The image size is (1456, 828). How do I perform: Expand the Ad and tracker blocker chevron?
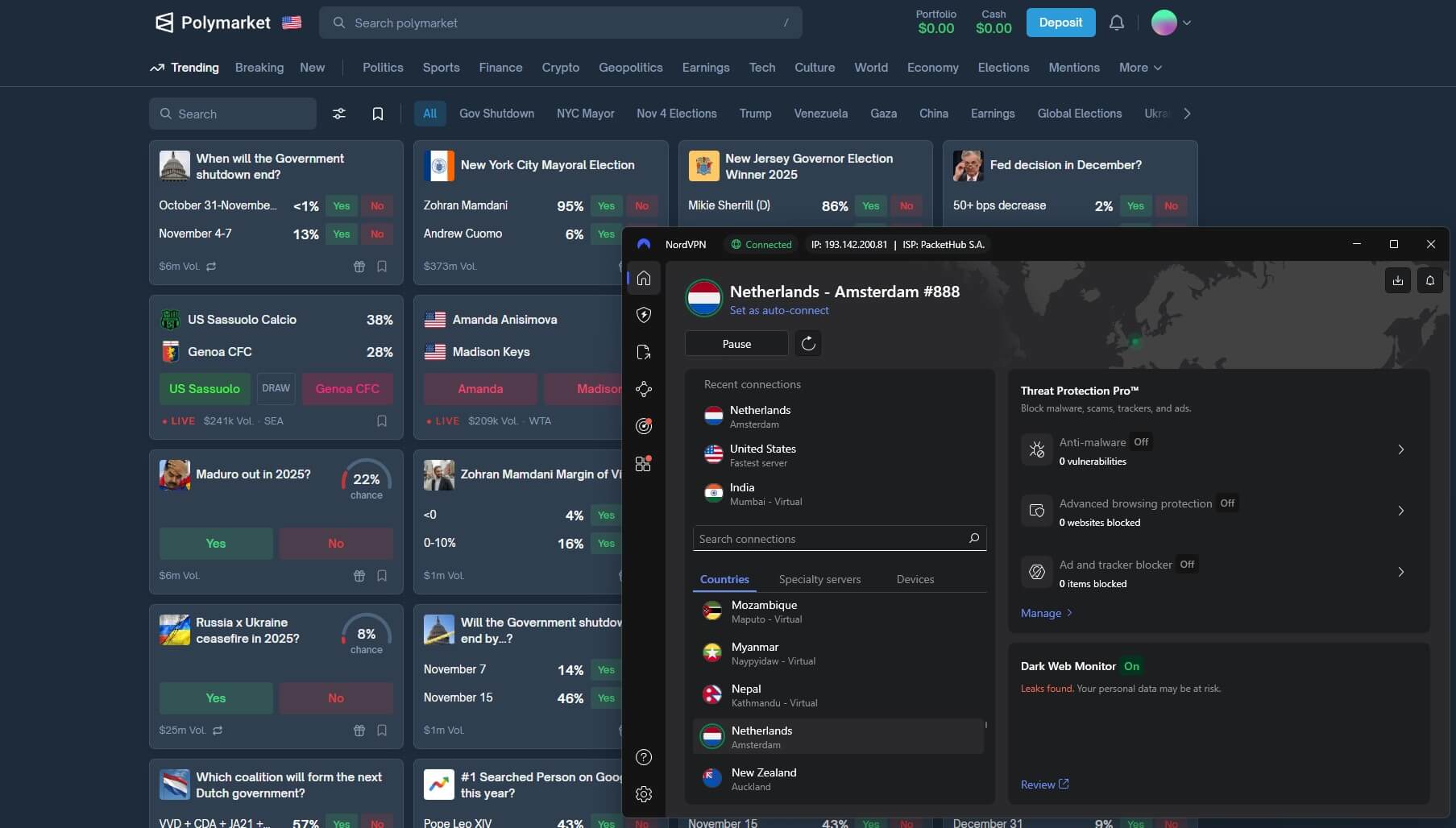(x=1401, y=572)
